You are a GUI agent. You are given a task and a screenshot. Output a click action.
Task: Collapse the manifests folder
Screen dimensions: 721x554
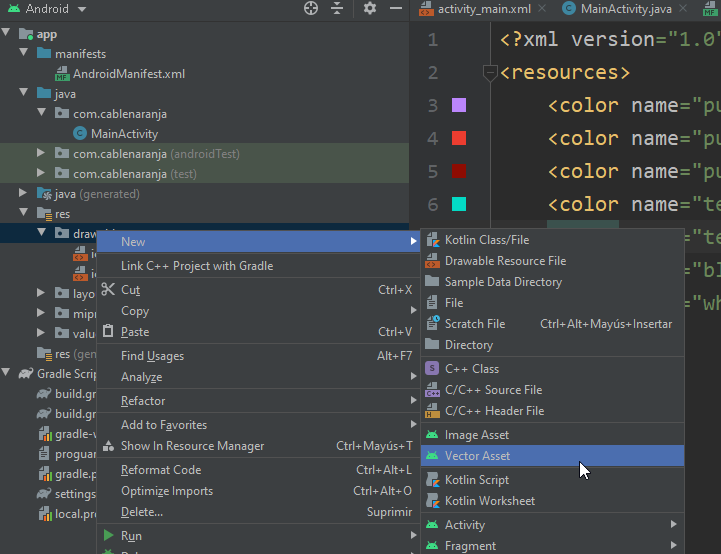[x=24, y=52]
